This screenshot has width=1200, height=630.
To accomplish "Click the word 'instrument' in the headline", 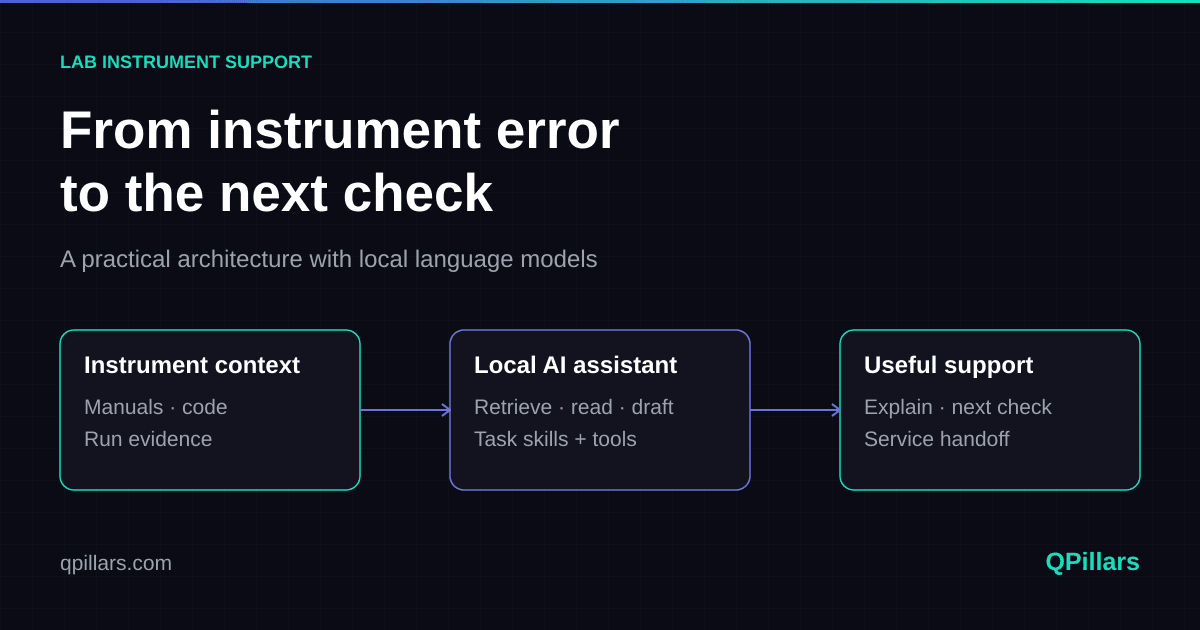I will point(344,130).
